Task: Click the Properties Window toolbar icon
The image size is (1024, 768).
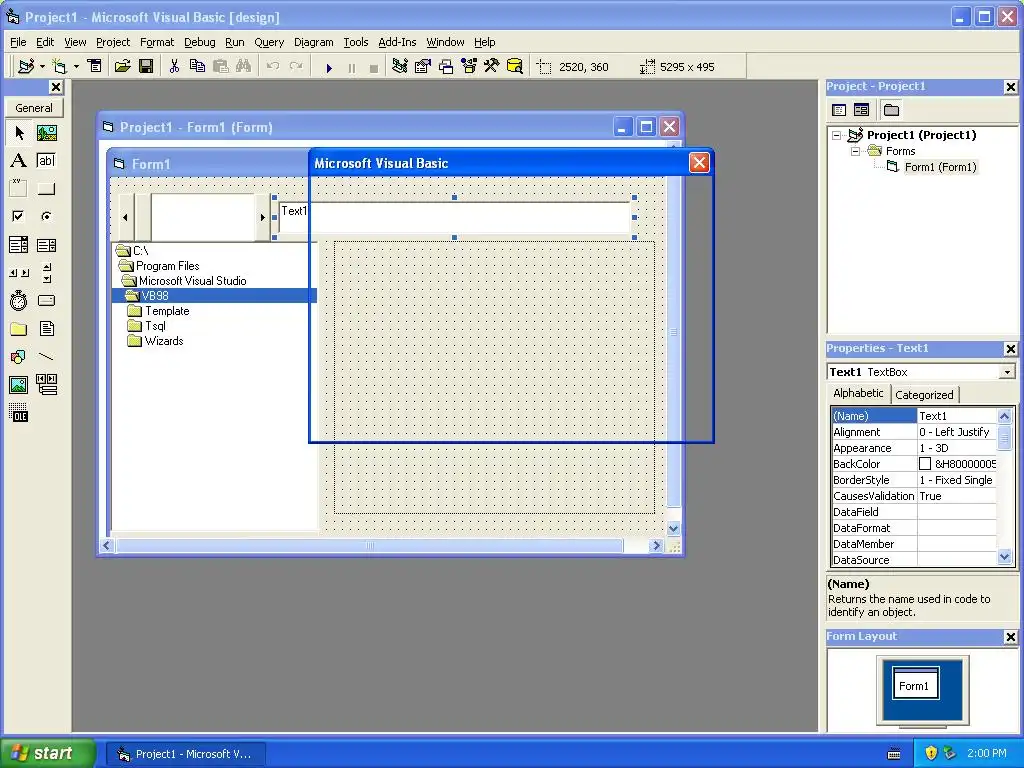Action: click(423, 67)
